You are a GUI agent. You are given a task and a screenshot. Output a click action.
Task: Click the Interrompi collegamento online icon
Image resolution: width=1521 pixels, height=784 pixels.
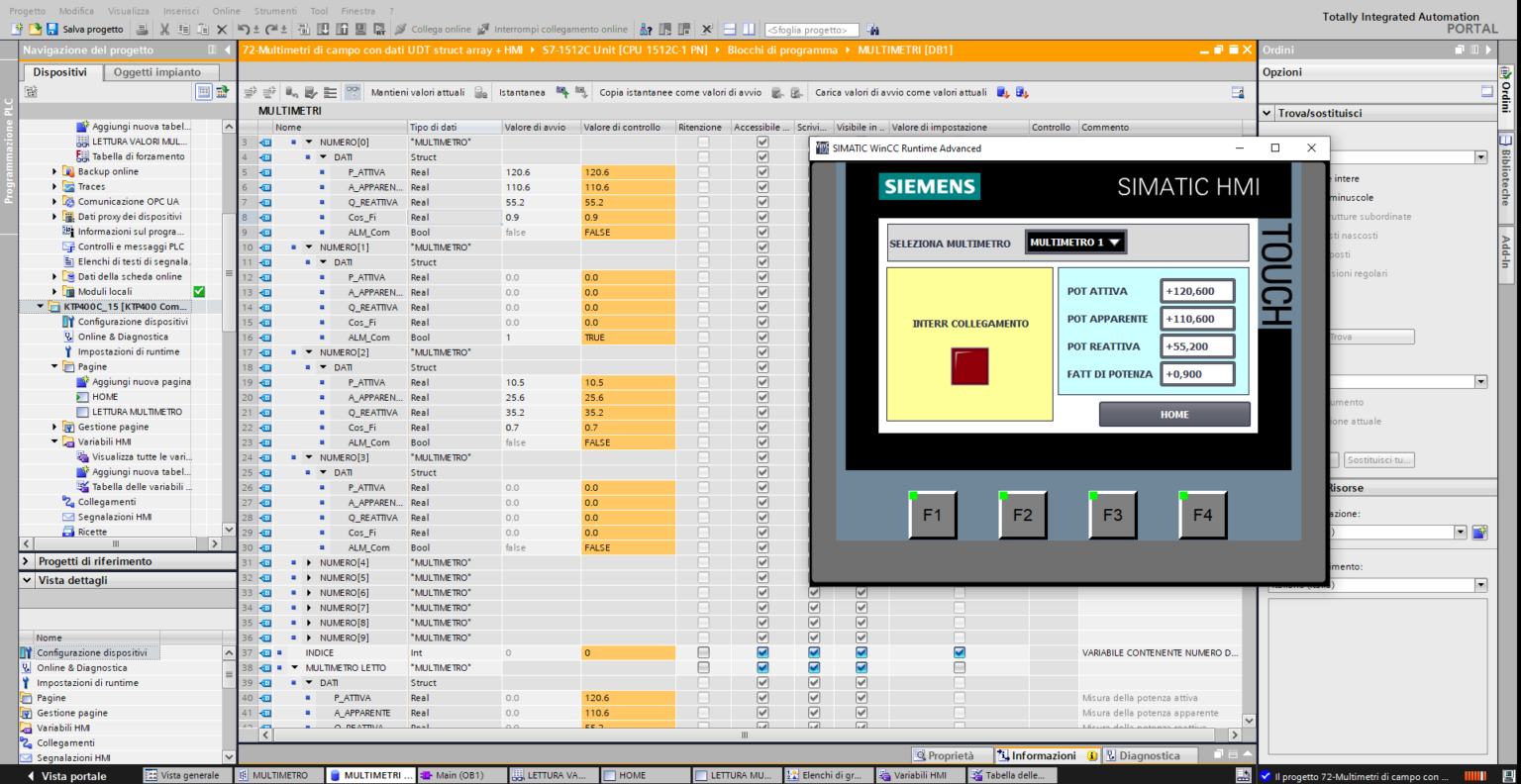(x=482, y=28)
